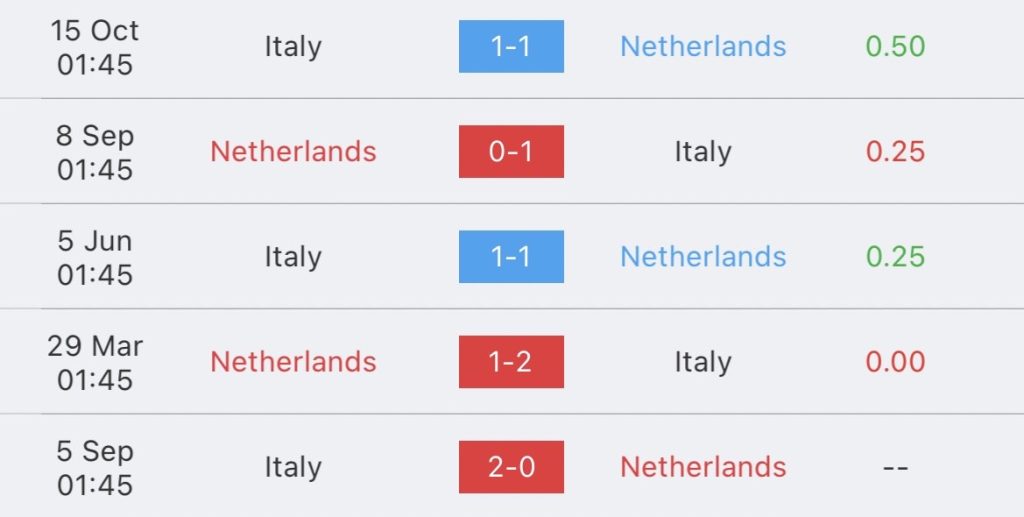The height and width of the screenshot is (517, 1024).
Task: Select red Netherlands in 29 Mar match
Action: tap(293, 362)
